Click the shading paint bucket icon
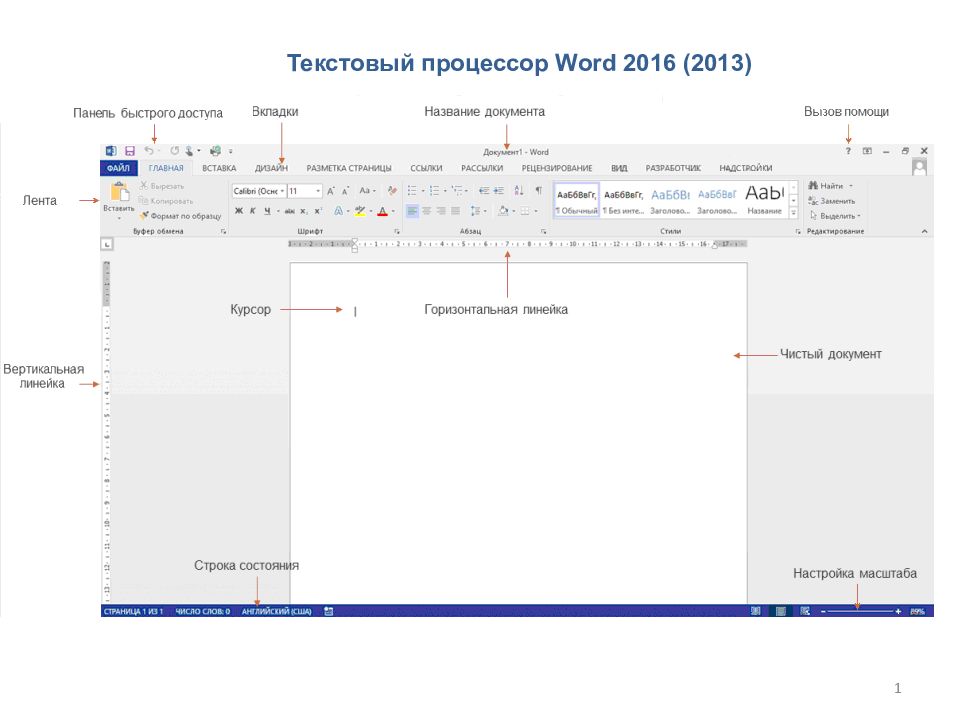Screen dimensions: 960x720 [503, 211]
